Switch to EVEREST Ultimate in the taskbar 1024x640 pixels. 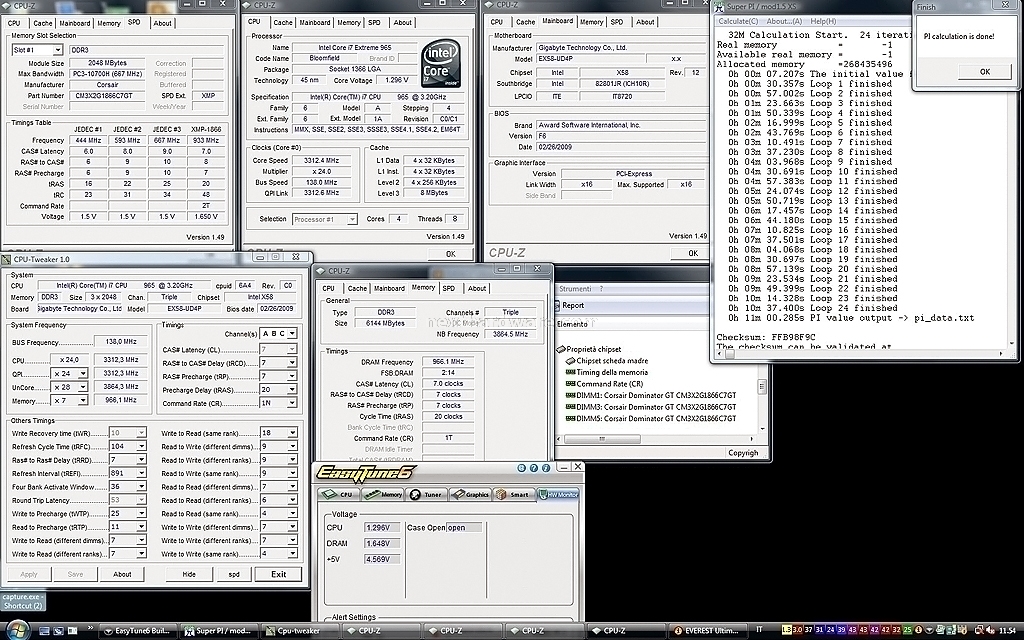[709, 631]
